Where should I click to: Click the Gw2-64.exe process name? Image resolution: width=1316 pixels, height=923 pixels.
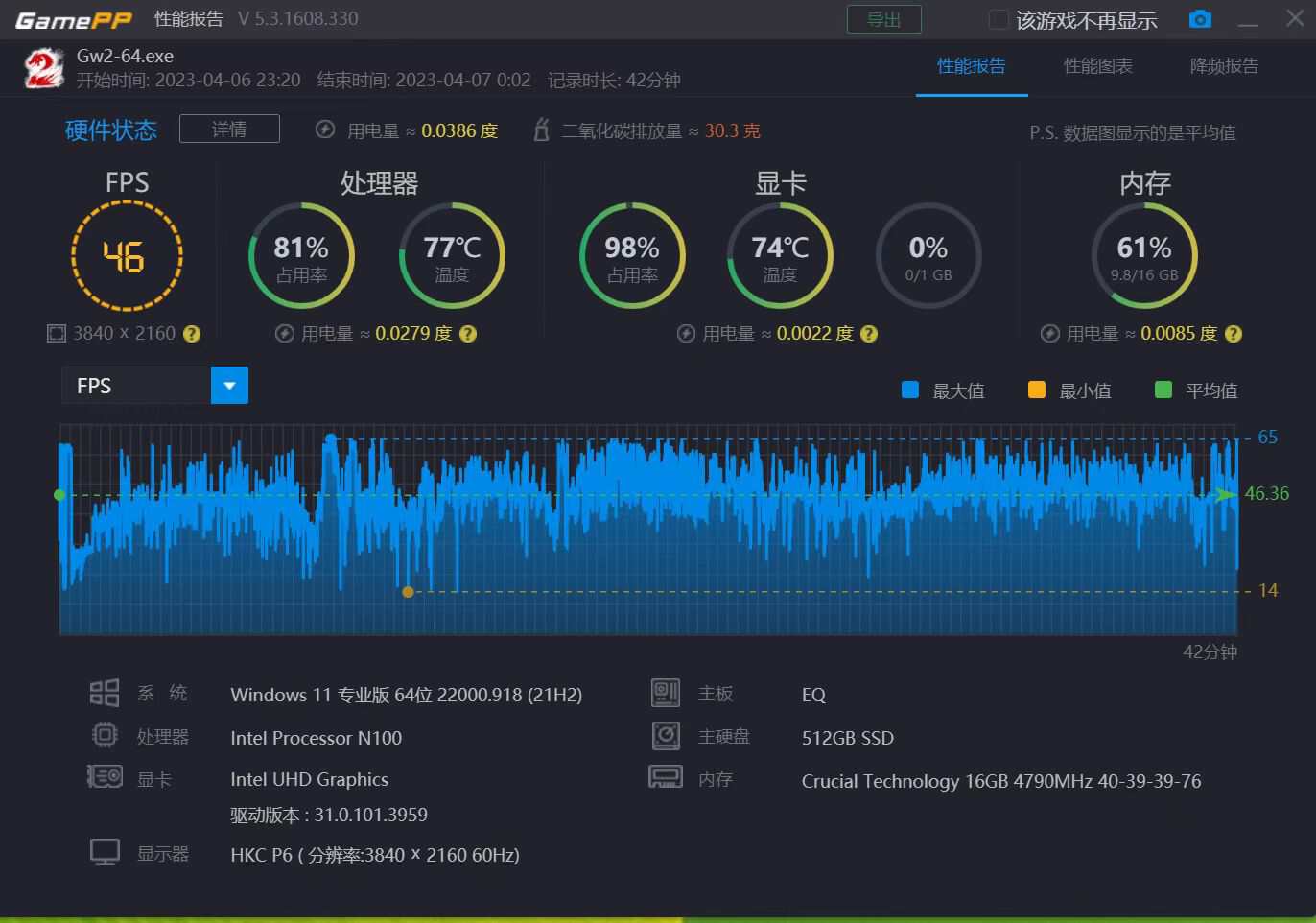(x=126, y=57)
